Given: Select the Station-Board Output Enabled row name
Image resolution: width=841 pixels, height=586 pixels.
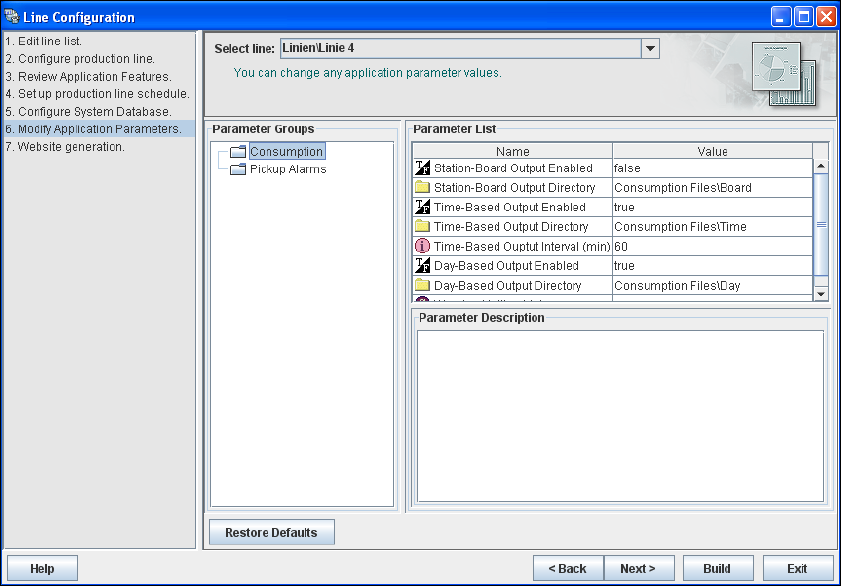Looking at the screenshot, I should pyautogui.click(x=513, y=168).
